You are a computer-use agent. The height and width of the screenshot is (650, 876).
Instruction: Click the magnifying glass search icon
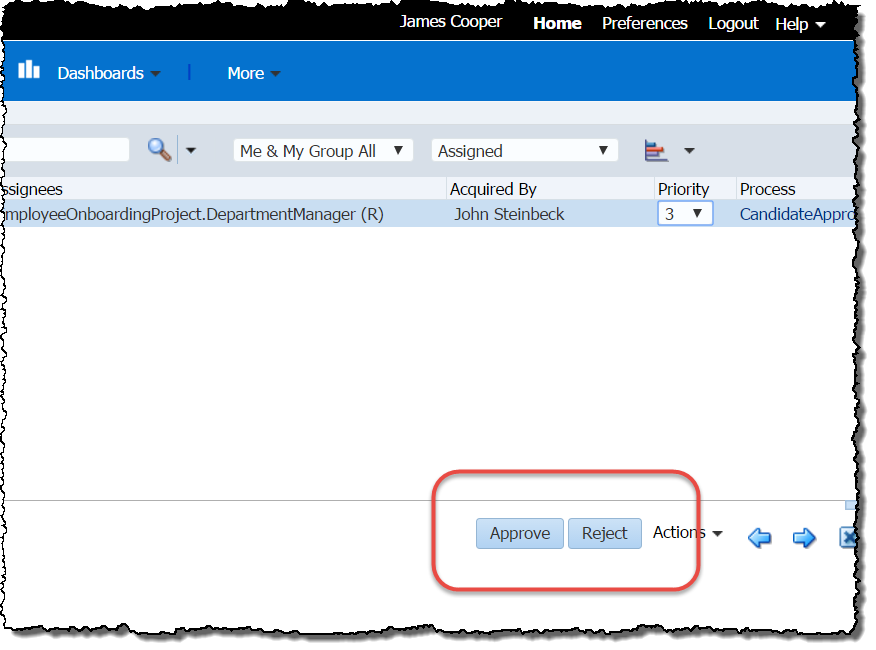(159, 150)
